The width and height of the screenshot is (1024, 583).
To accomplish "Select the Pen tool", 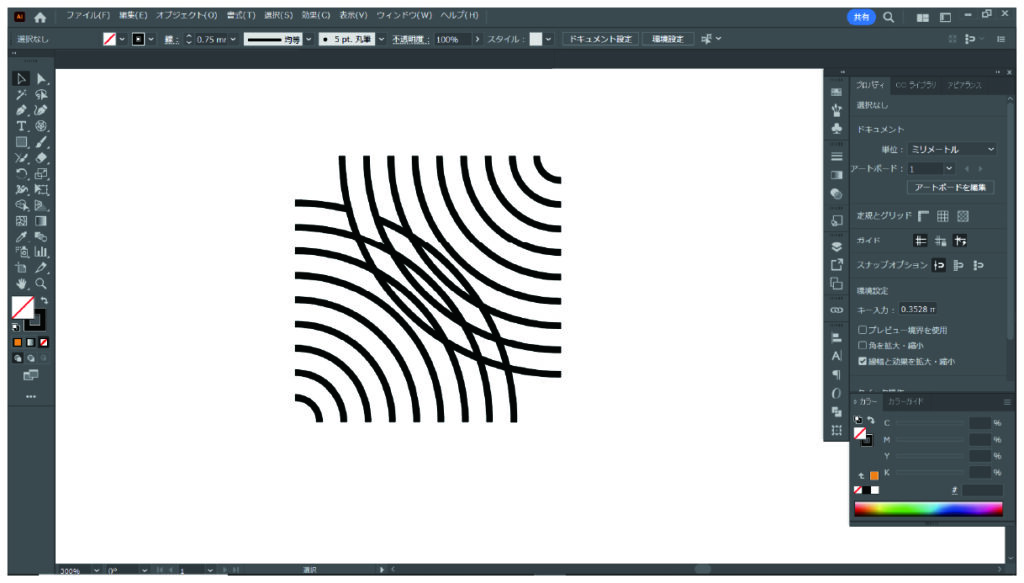I will [21, 110].
